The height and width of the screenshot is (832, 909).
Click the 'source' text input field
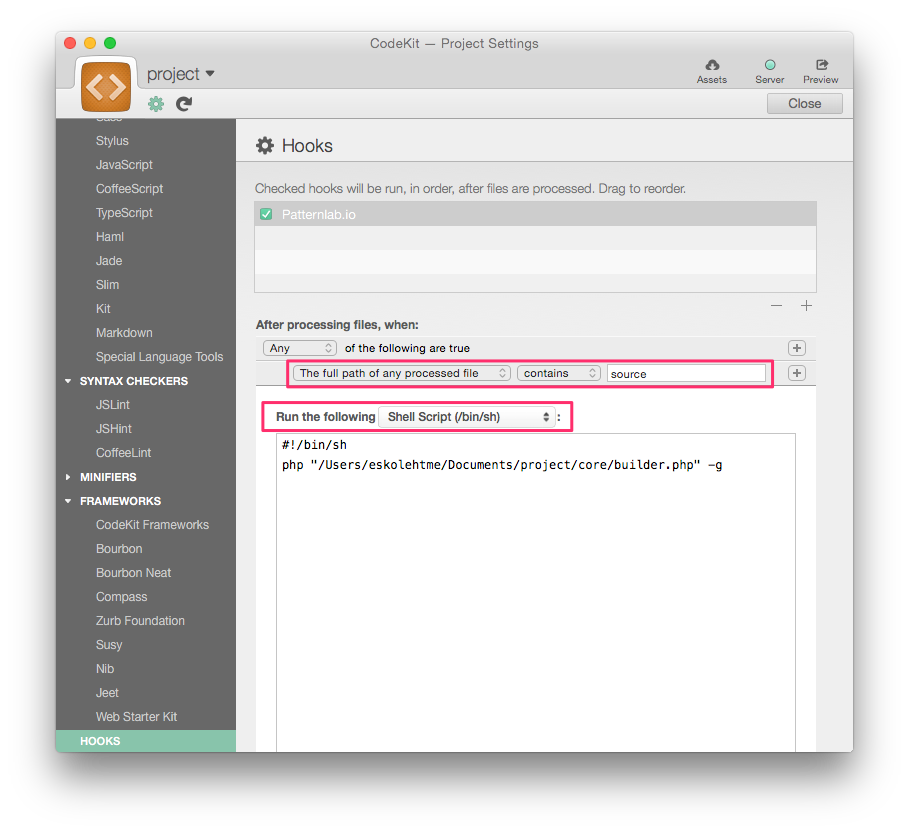click(686, 373)
